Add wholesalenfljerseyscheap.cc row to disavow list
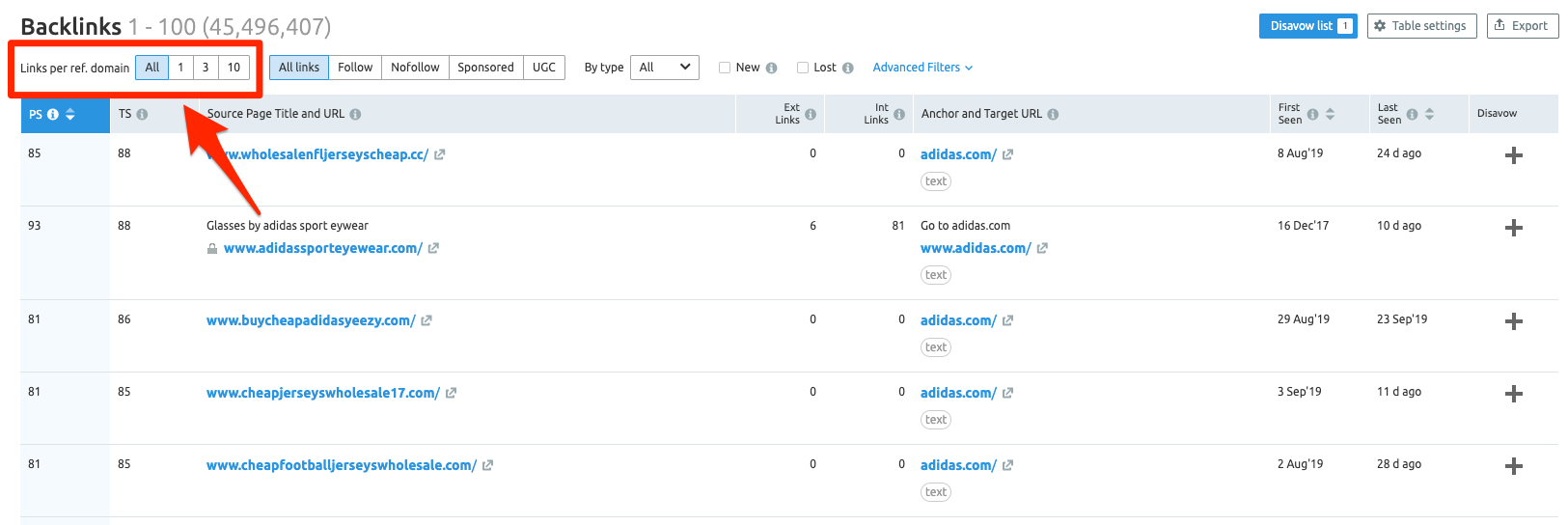1568x525 pixels. 1514,155
